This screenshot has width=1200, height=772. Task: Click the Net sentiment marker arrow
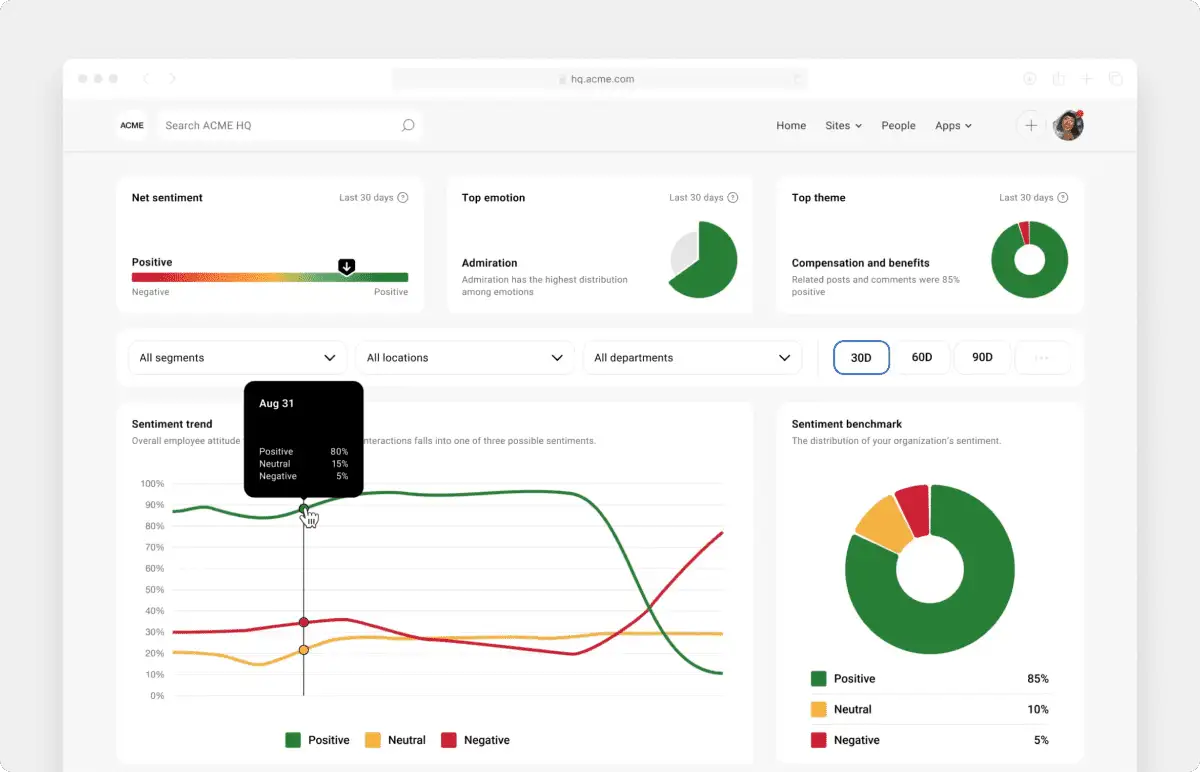click(347, 266)
